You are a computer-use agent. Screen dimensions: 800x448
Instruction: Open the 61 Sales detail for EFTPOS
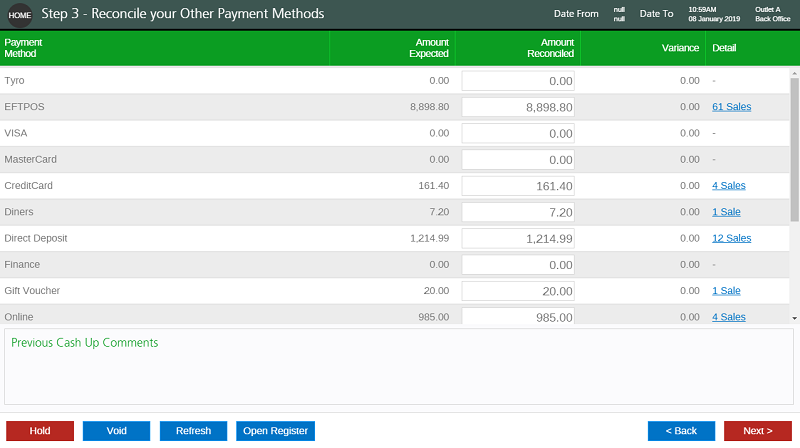732,107
